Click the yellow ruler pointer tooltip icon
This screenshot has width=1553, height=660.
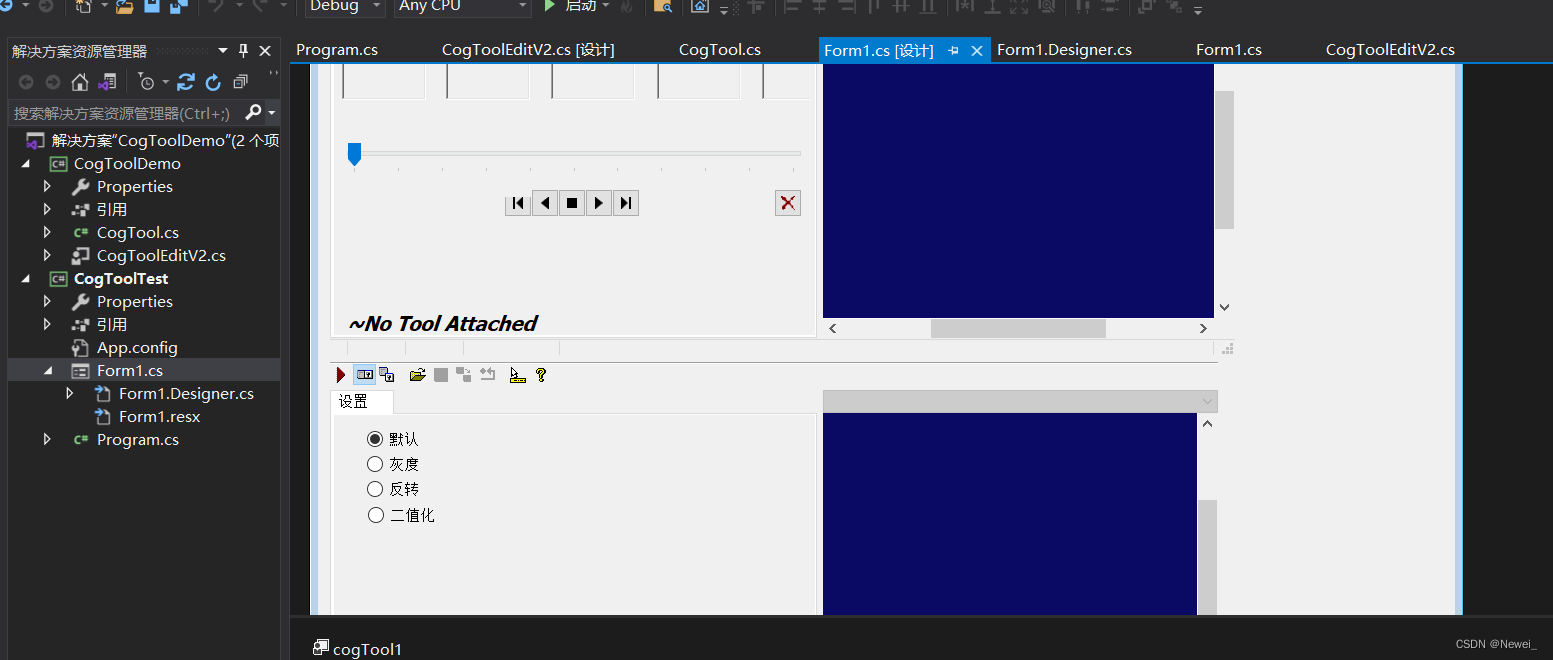coord(517,375)
